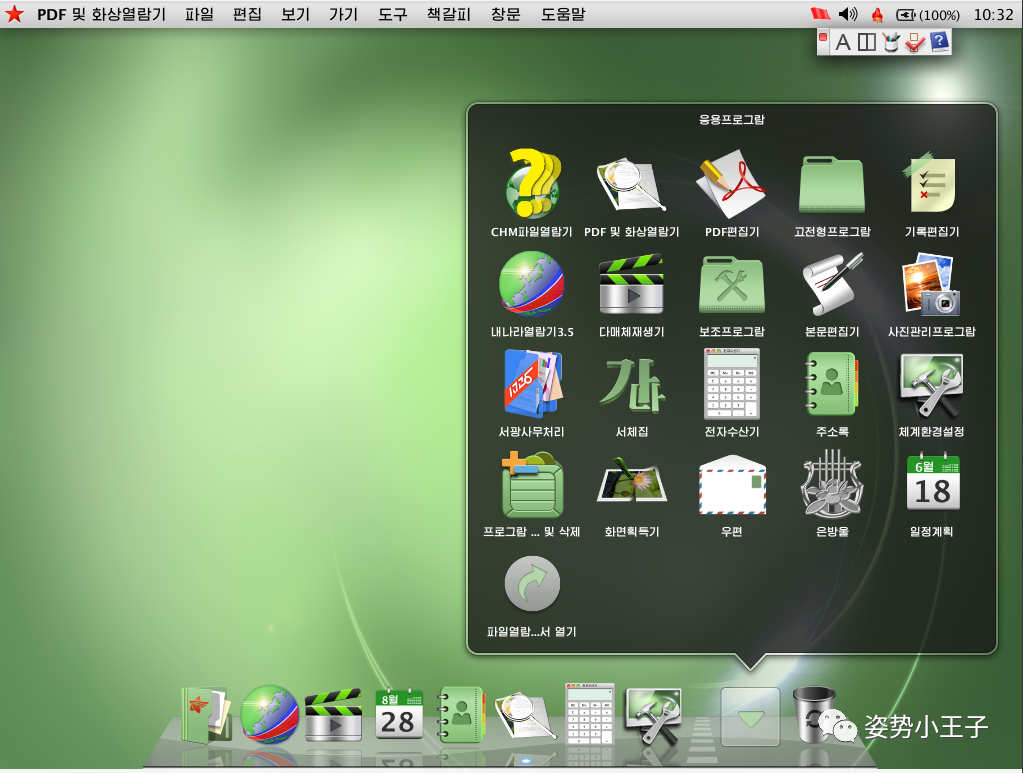Click the pen cup tools icon on input toolbar
This screenshot has width=1023, height=773.
pos(891,42)
